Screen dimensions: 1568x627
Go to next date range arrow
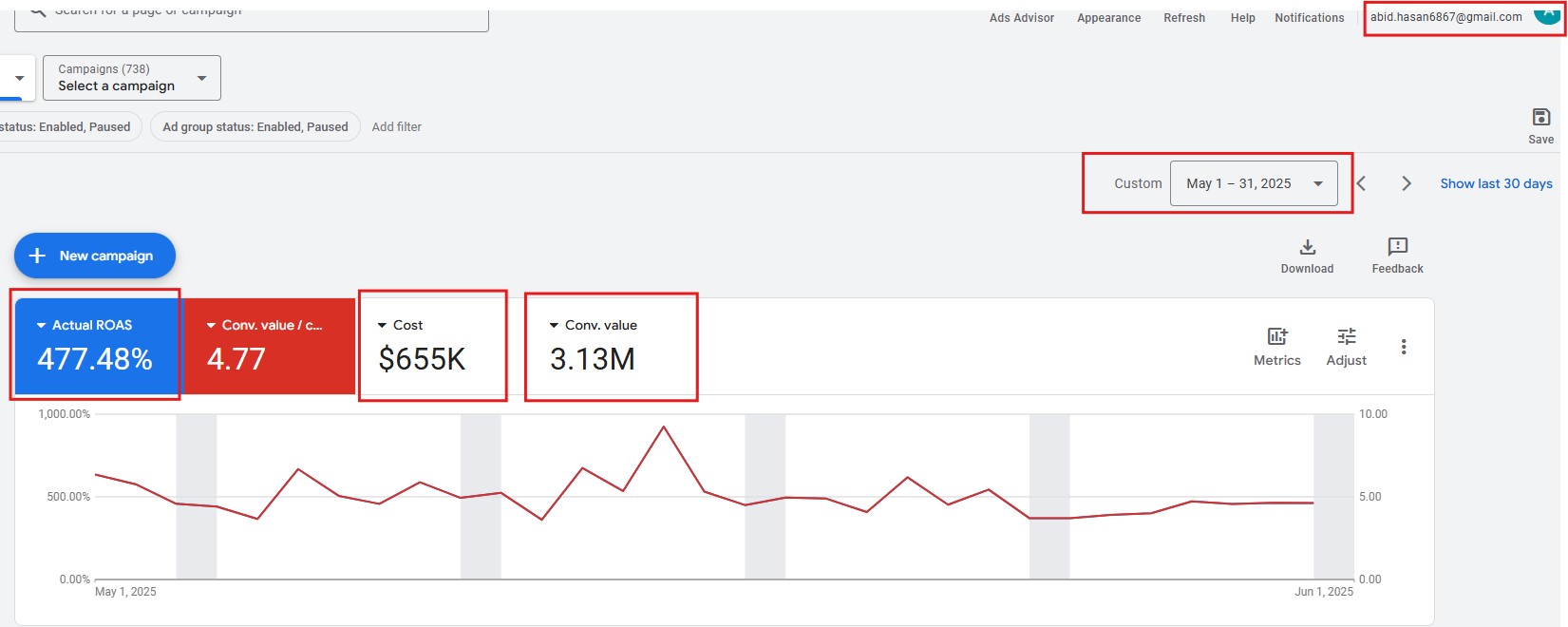pyautogui.click(x=1407, y=183)
